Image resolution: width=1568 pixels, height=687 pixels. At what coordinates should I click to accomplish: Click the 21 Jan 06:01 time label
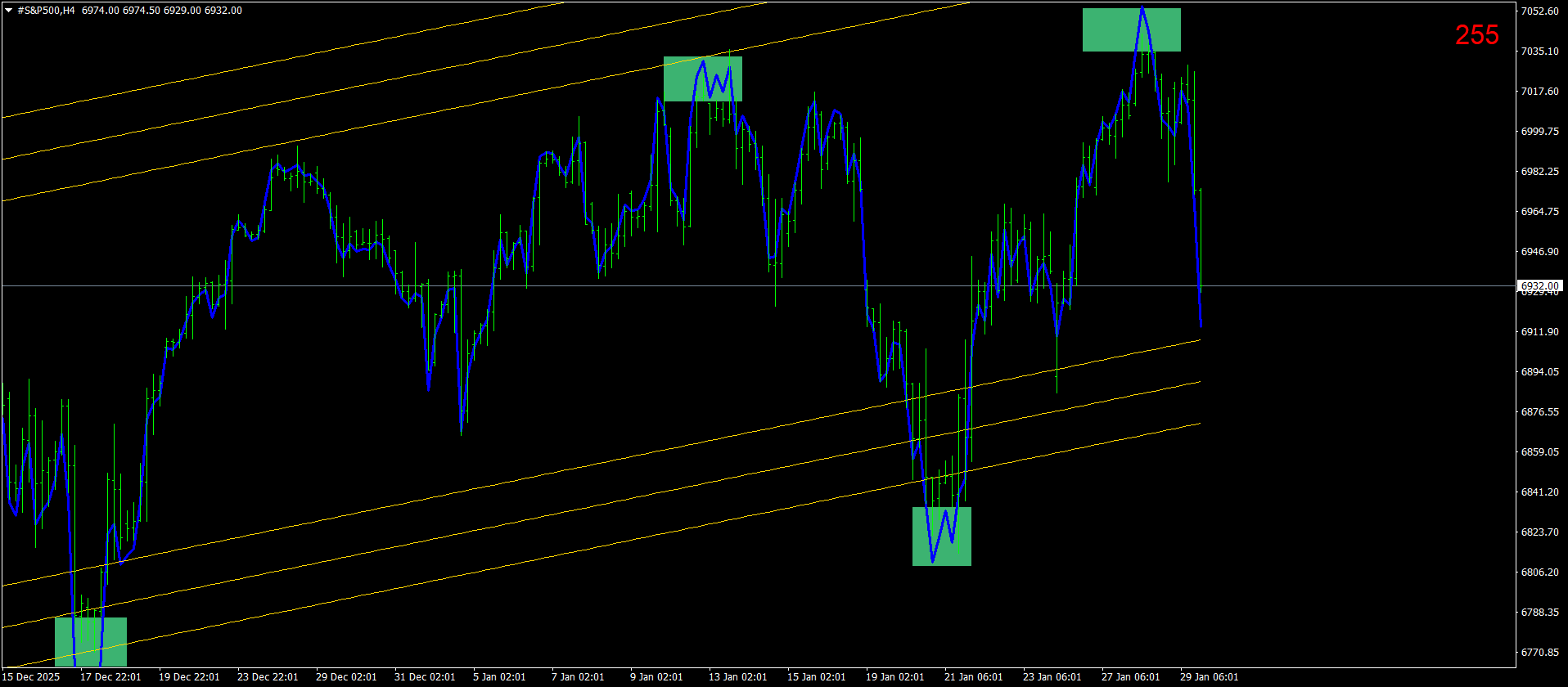tap(974, 677)
